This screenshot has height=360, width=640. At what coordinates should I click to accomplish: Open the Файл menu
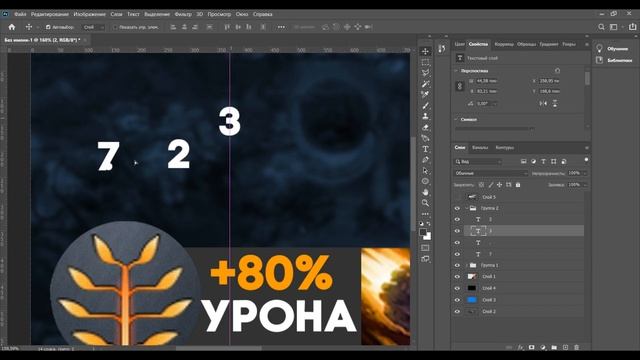20,14
